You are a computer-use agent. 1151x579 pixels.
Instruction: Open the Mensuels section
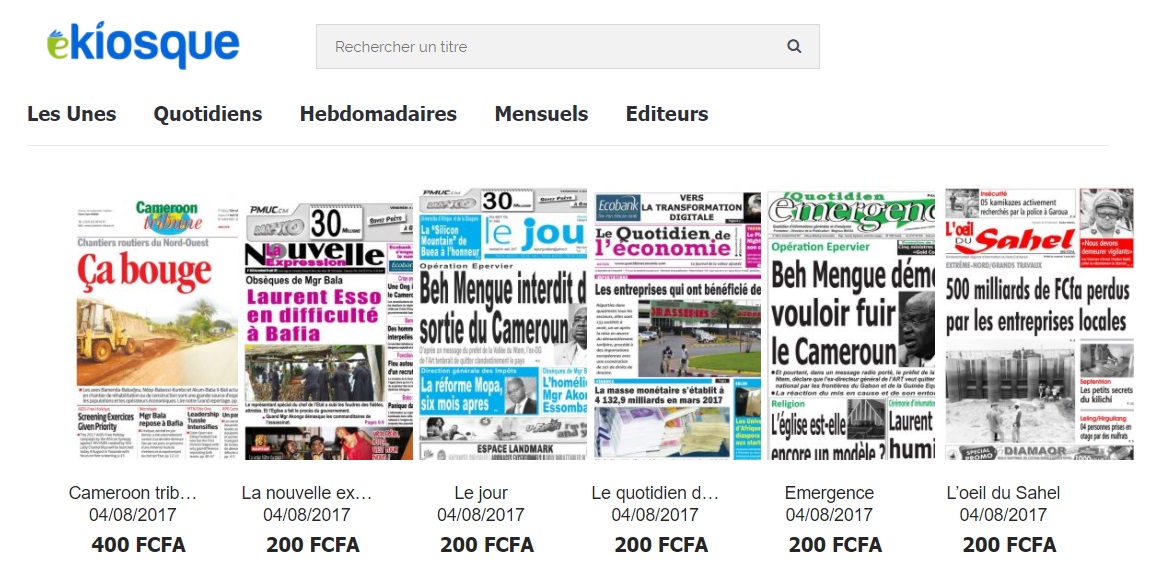coord(542,114)
